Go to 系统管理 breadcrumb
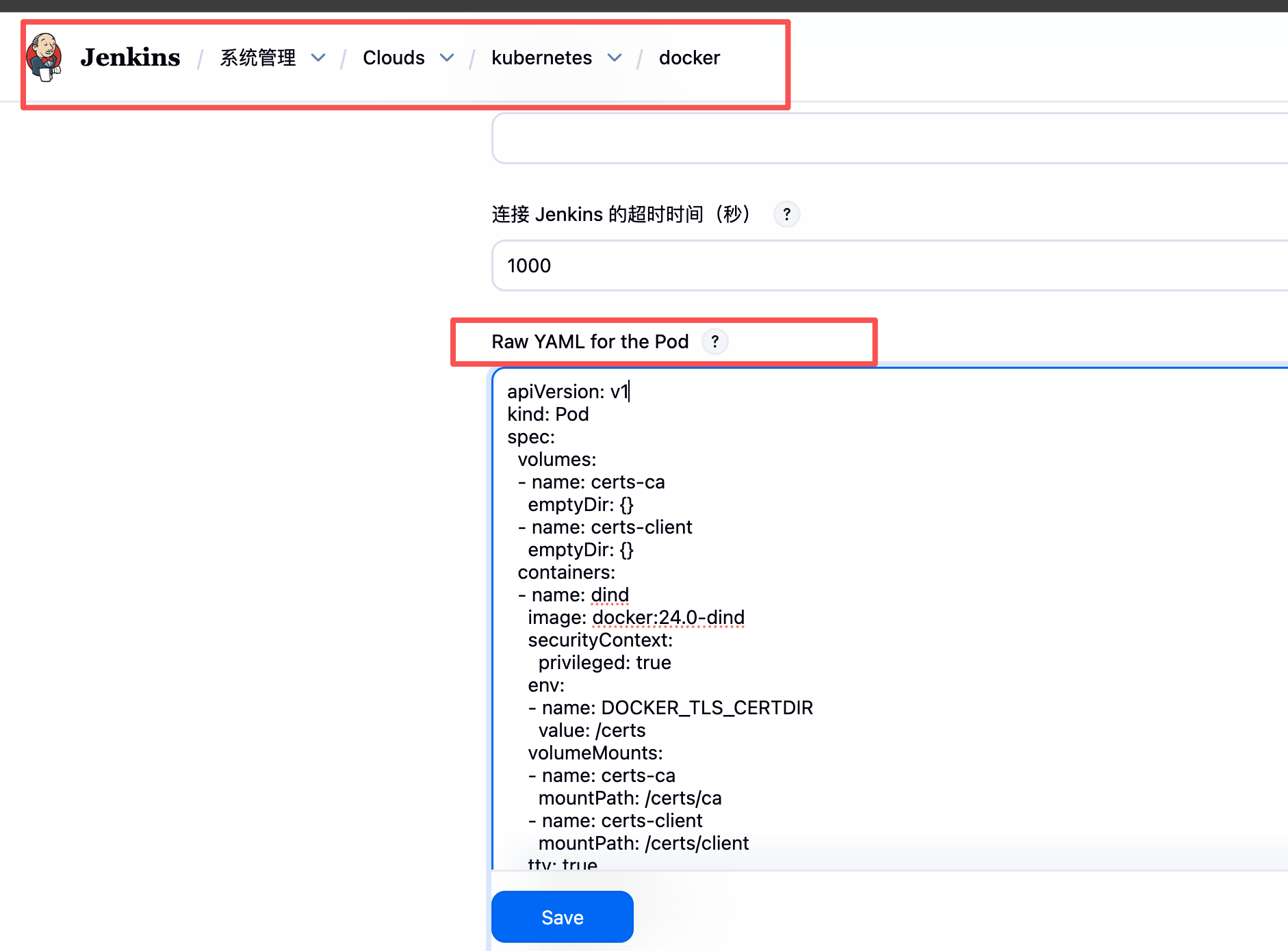The width and height of the screenshot is (1288, 951). [x=258, y=57]
